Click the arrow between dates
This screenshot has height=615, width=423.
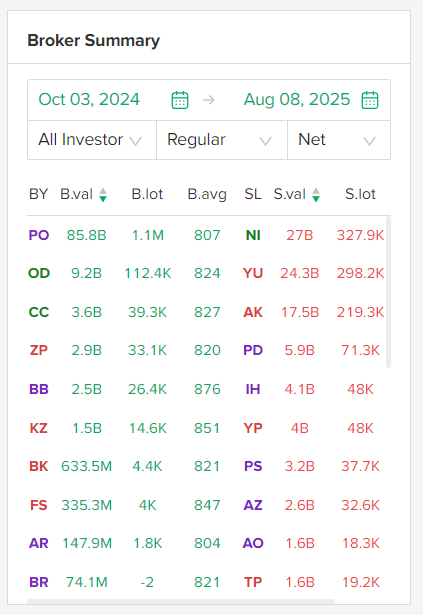coord(209,100)
